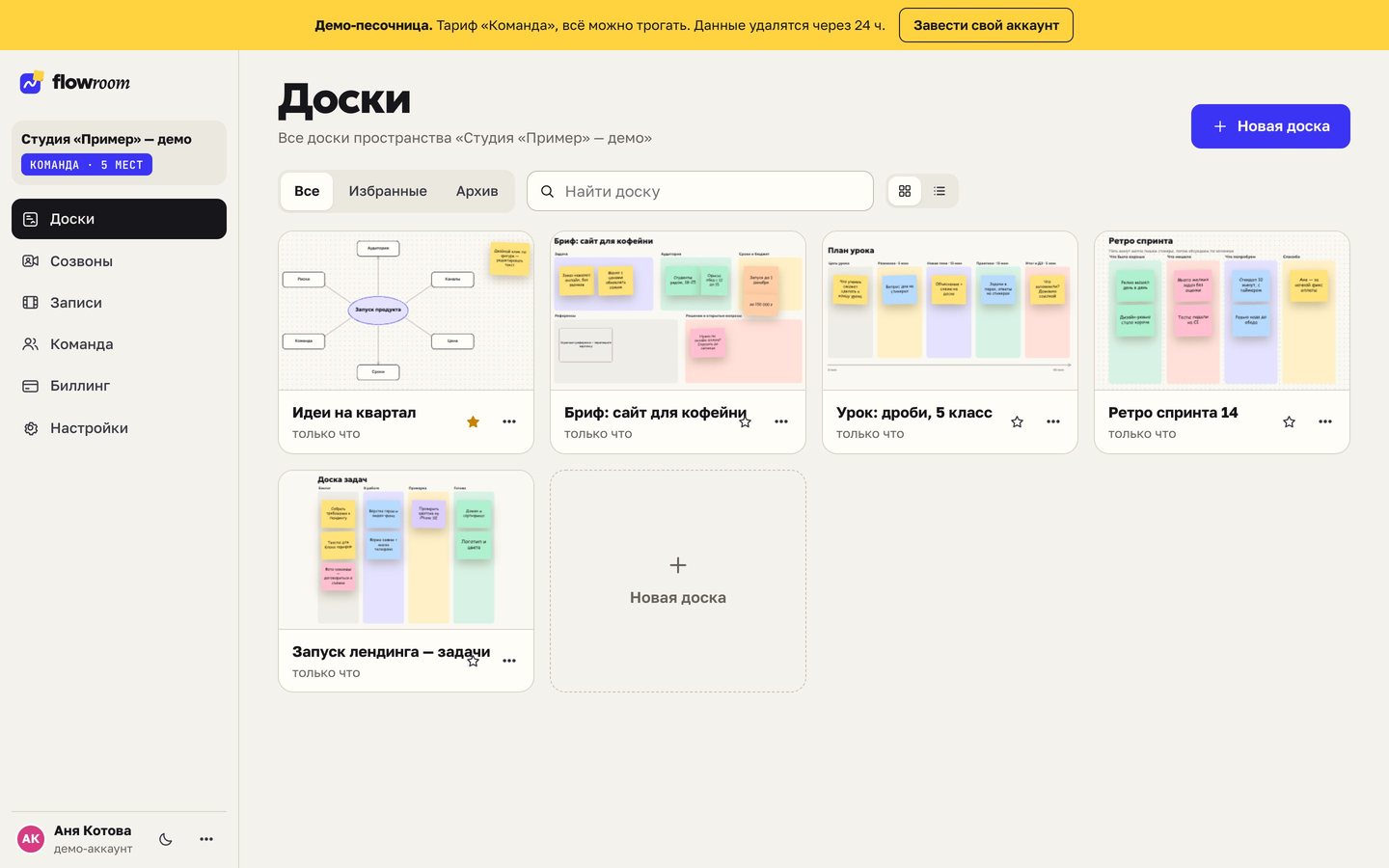Switch to the Архив tab

(477, 191)
